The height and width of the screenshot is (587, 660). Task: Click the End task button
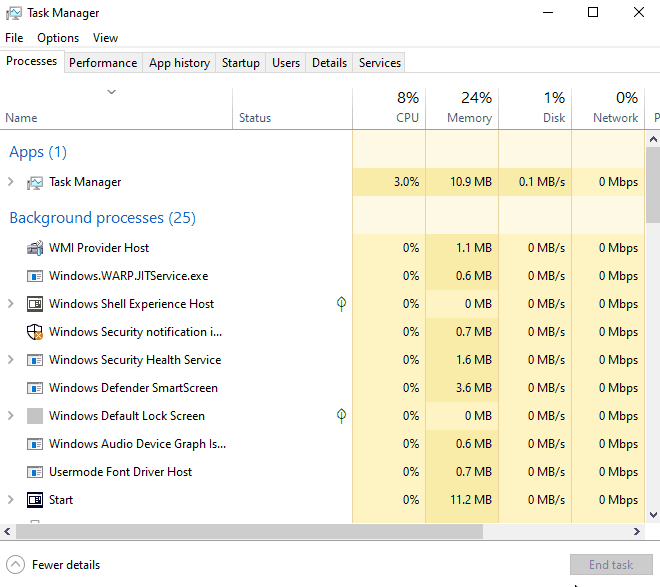click(611, 565)
